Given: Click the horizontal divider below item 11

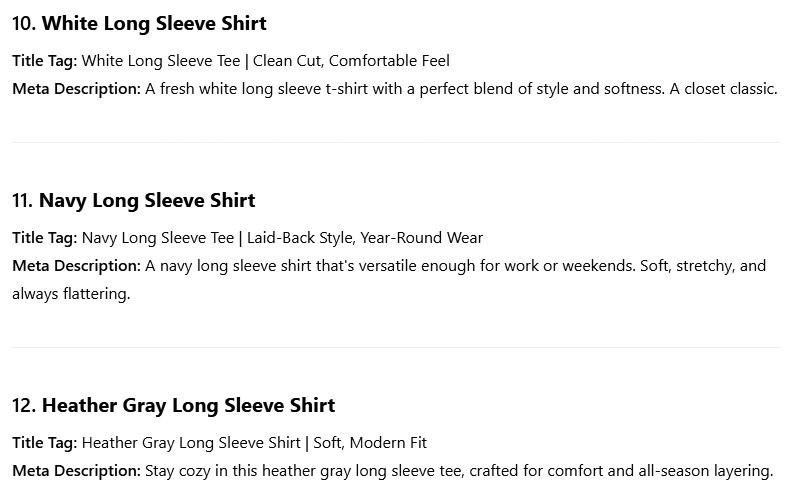Looking at the screenshot, I should pos(396,348).
